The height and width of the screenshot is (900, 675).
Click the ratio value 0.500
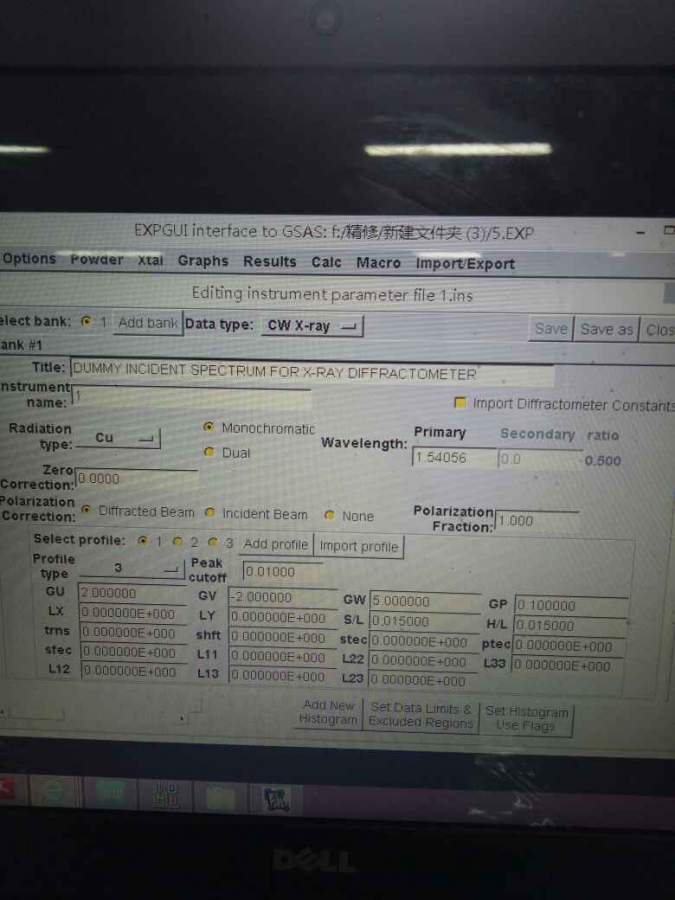click(603, 461)
